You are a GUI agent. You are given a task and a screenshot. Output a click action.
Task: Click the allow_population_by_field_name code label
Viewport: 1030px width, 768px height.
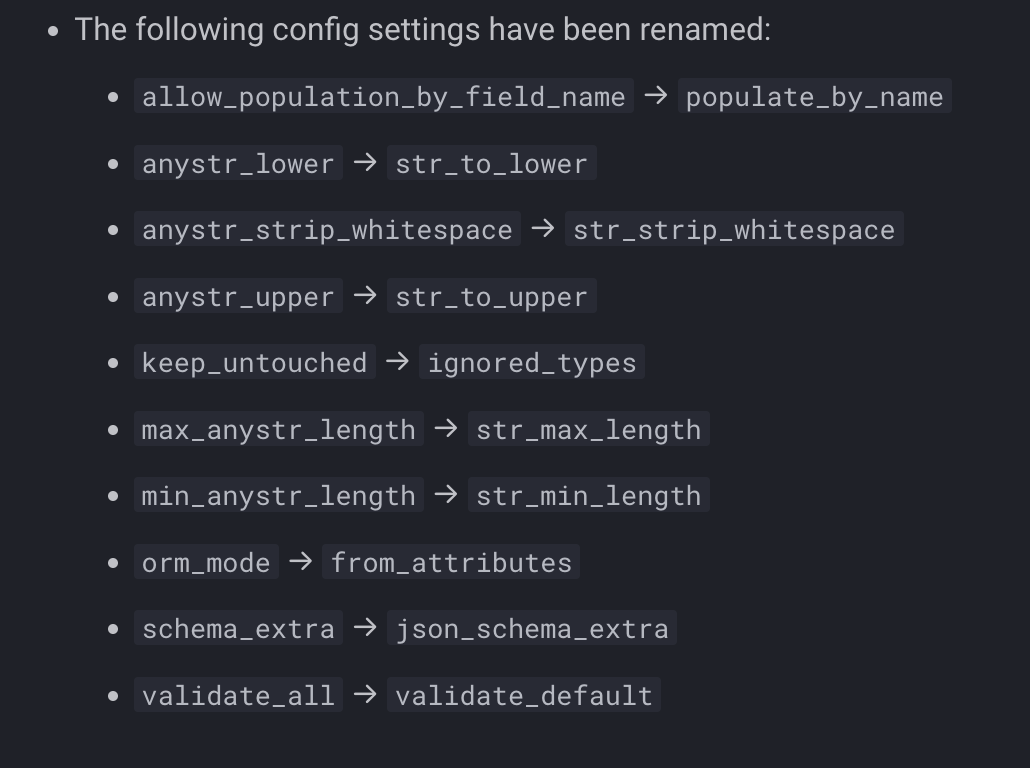coord(383,97)
